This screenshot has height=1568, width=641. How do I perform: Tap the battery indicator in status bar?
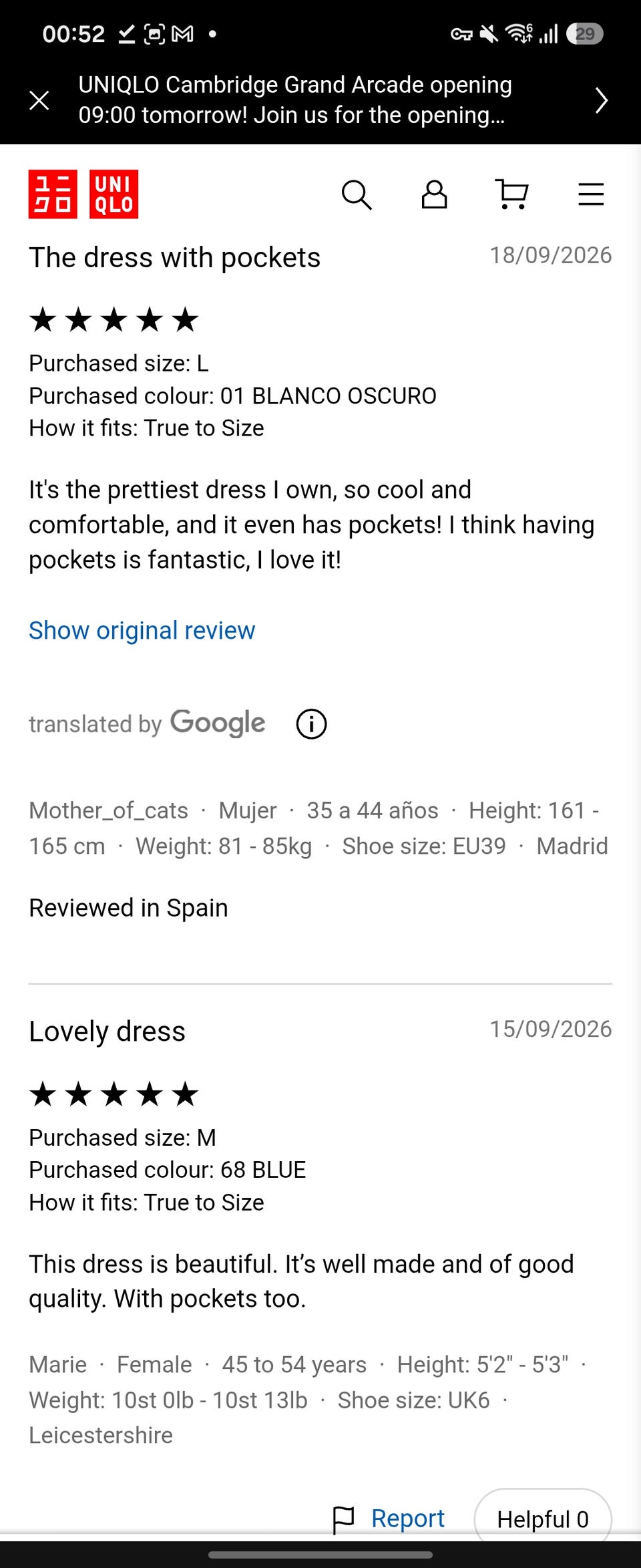(585, 33)
